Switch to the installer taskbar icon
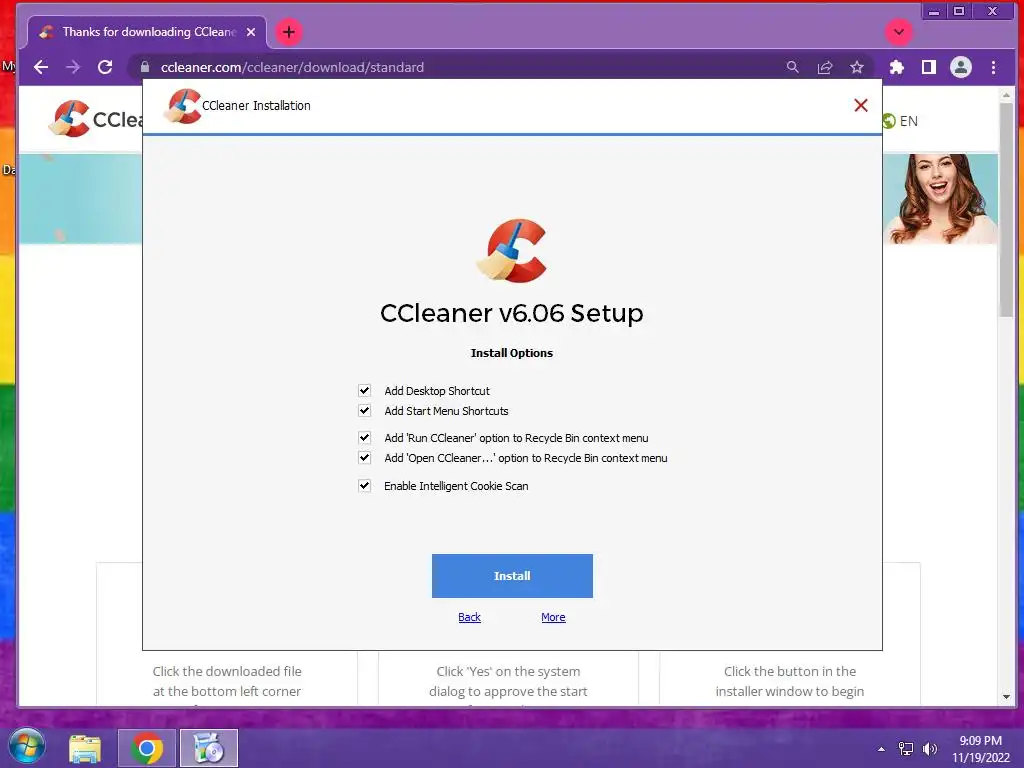 tap(209, 748)
